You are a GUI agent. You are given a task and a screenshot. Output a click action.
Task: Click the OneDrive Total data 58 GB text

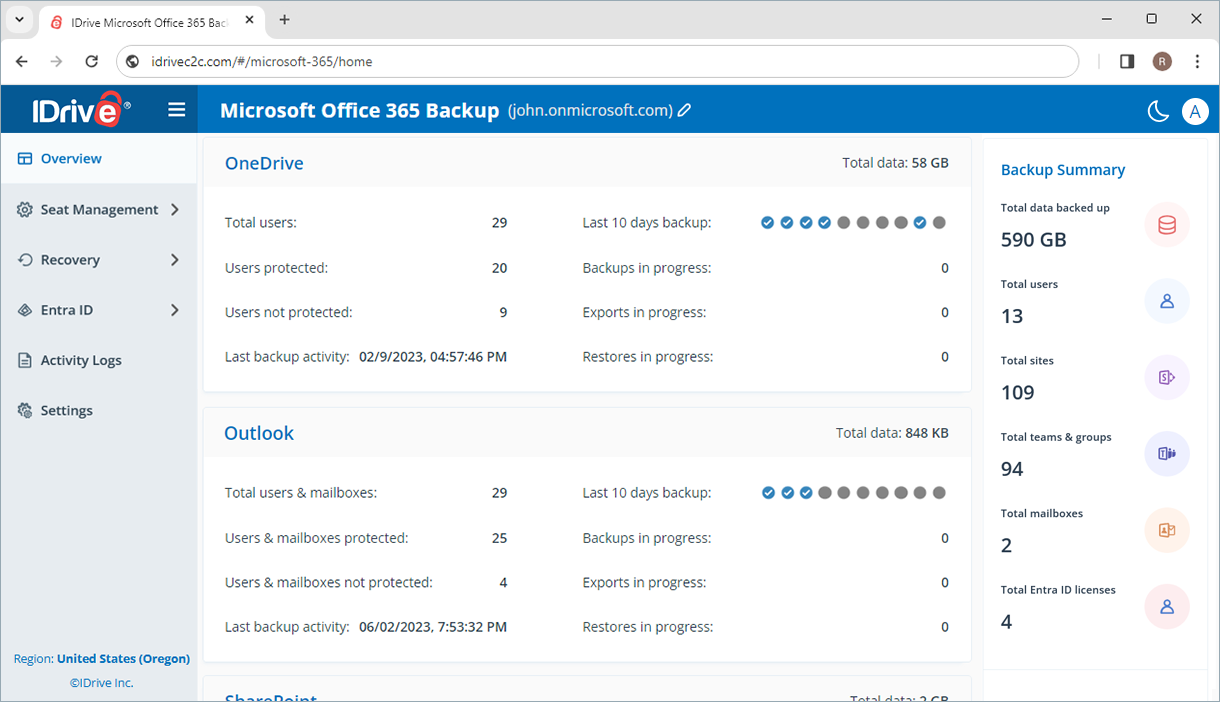coord(895,163)
